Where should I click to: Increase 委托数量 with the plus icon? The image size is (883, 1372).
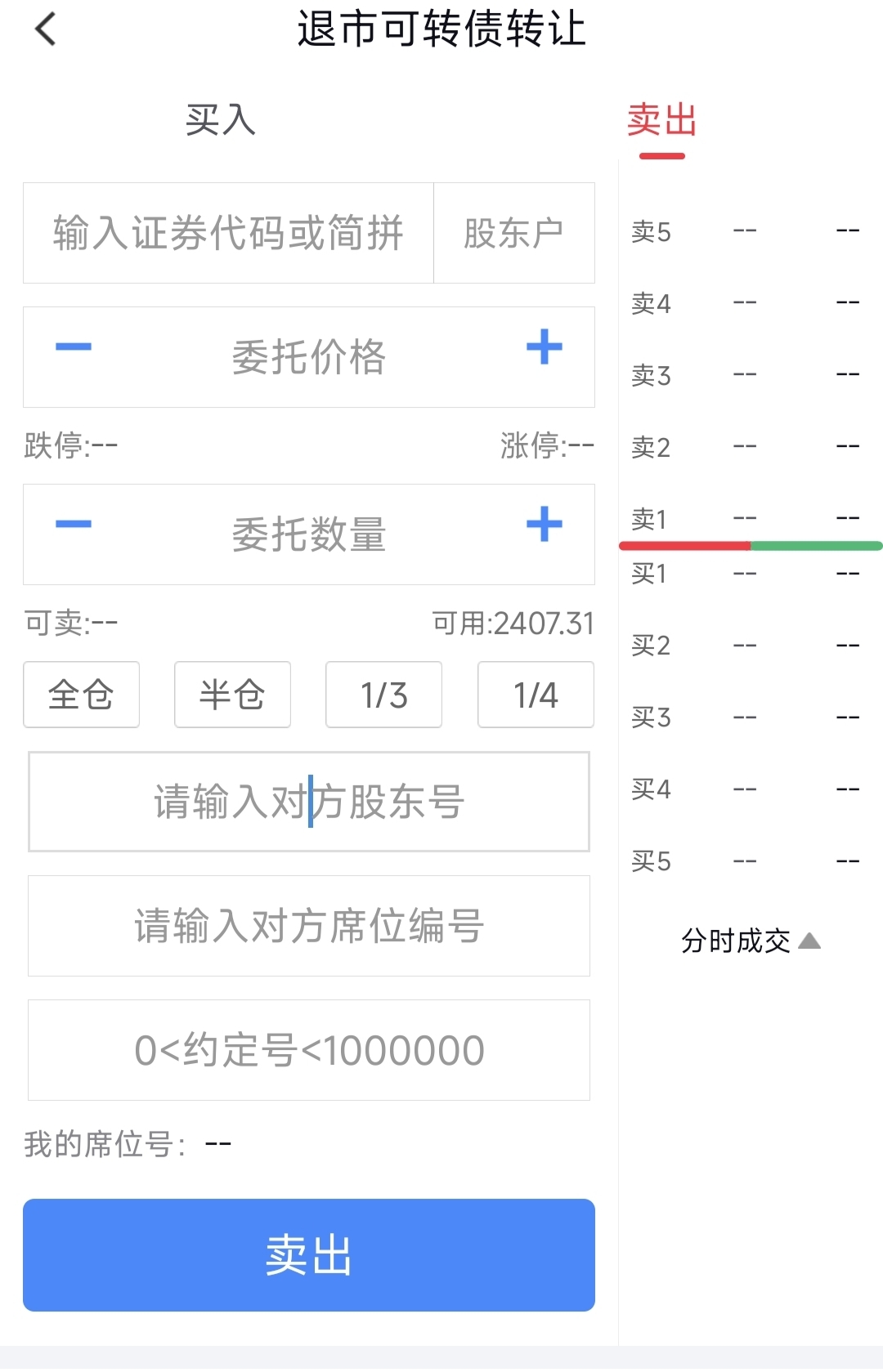[x=545, y=525]
